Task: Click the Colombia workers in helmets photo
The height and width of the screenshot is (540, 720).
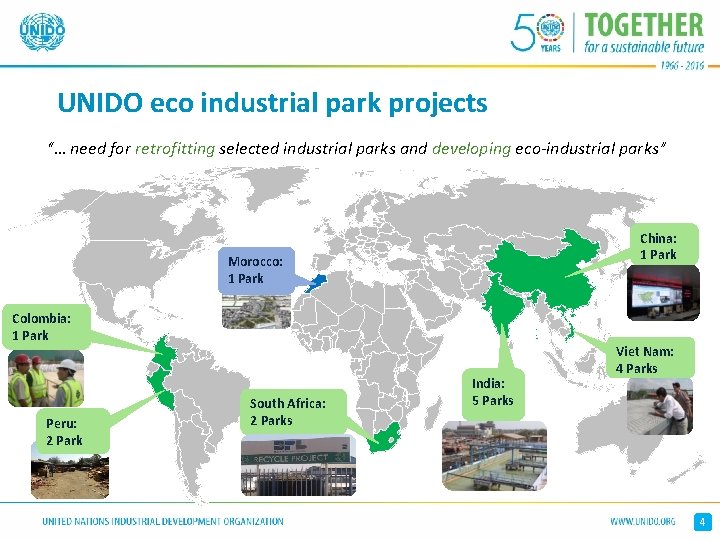Action: pos(46,378)
